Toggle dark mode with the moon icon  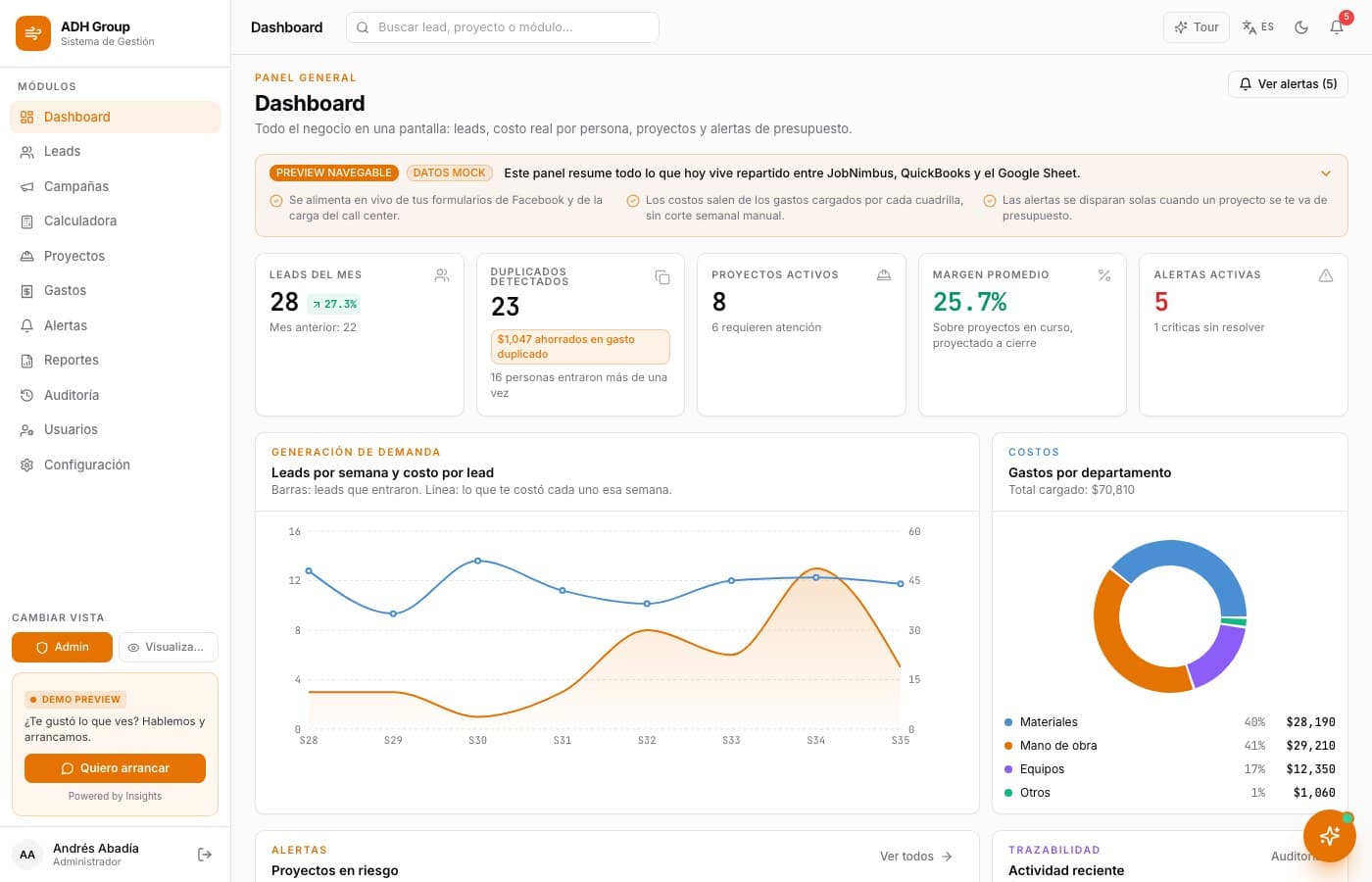pos(1301,27)
